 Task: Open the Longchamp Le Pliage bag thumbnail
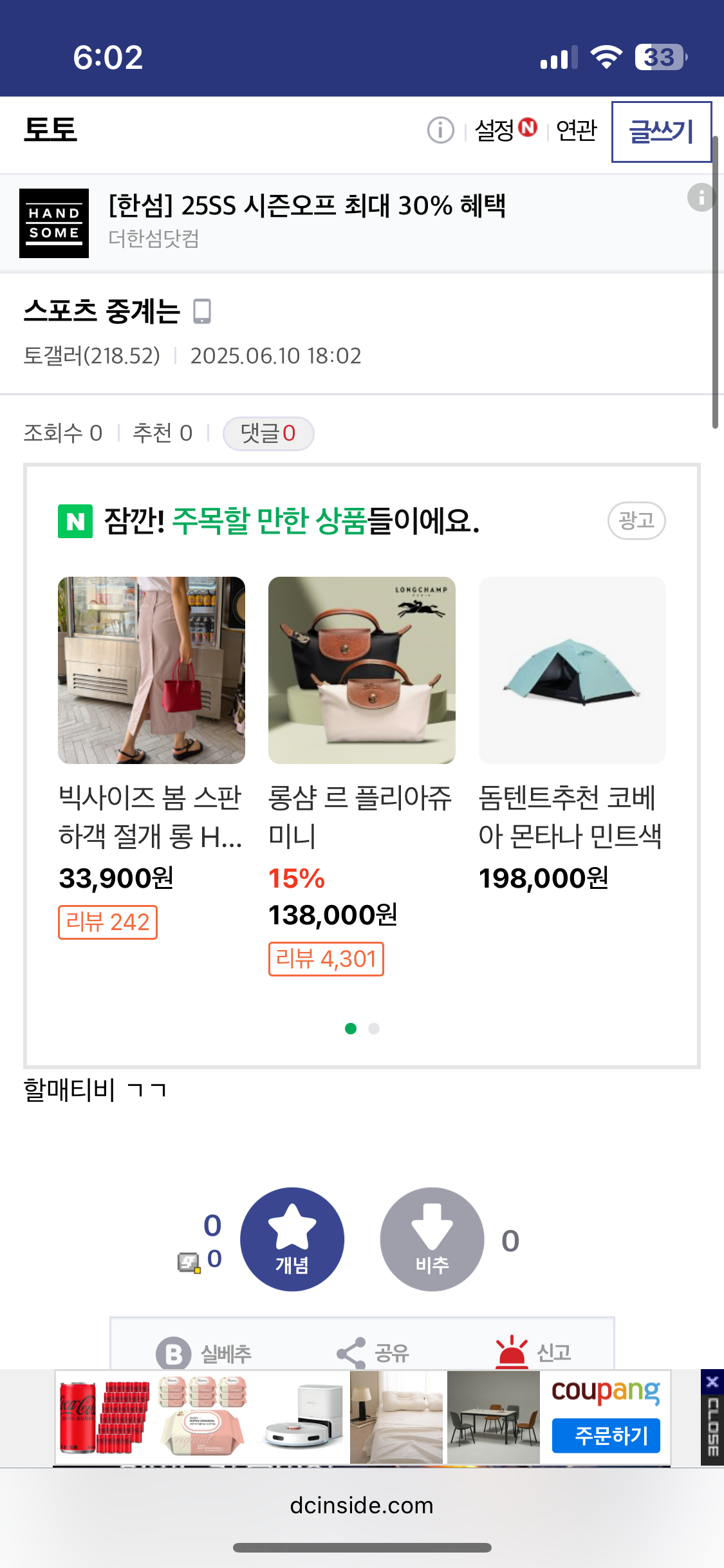click(x=362, y=670)
